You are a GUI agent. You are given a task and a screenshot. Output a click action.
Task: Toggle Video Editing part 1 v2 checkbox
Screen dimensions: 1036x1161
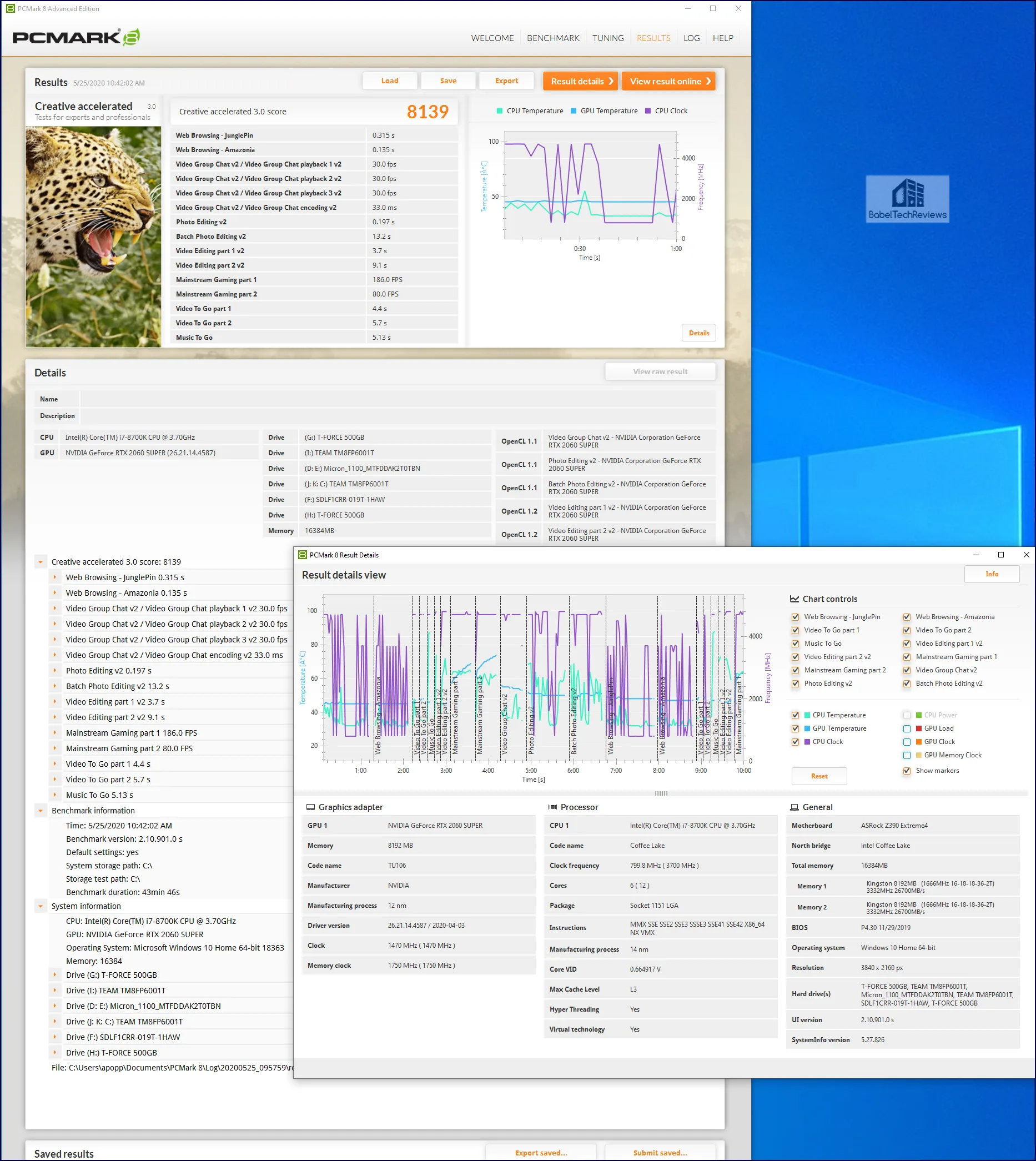[x=907, y=644]
